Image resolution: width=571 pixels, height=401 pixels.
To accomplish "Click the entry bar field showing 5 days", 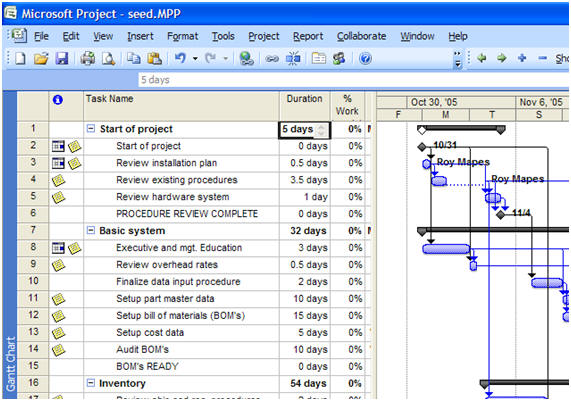I will 353,79.
